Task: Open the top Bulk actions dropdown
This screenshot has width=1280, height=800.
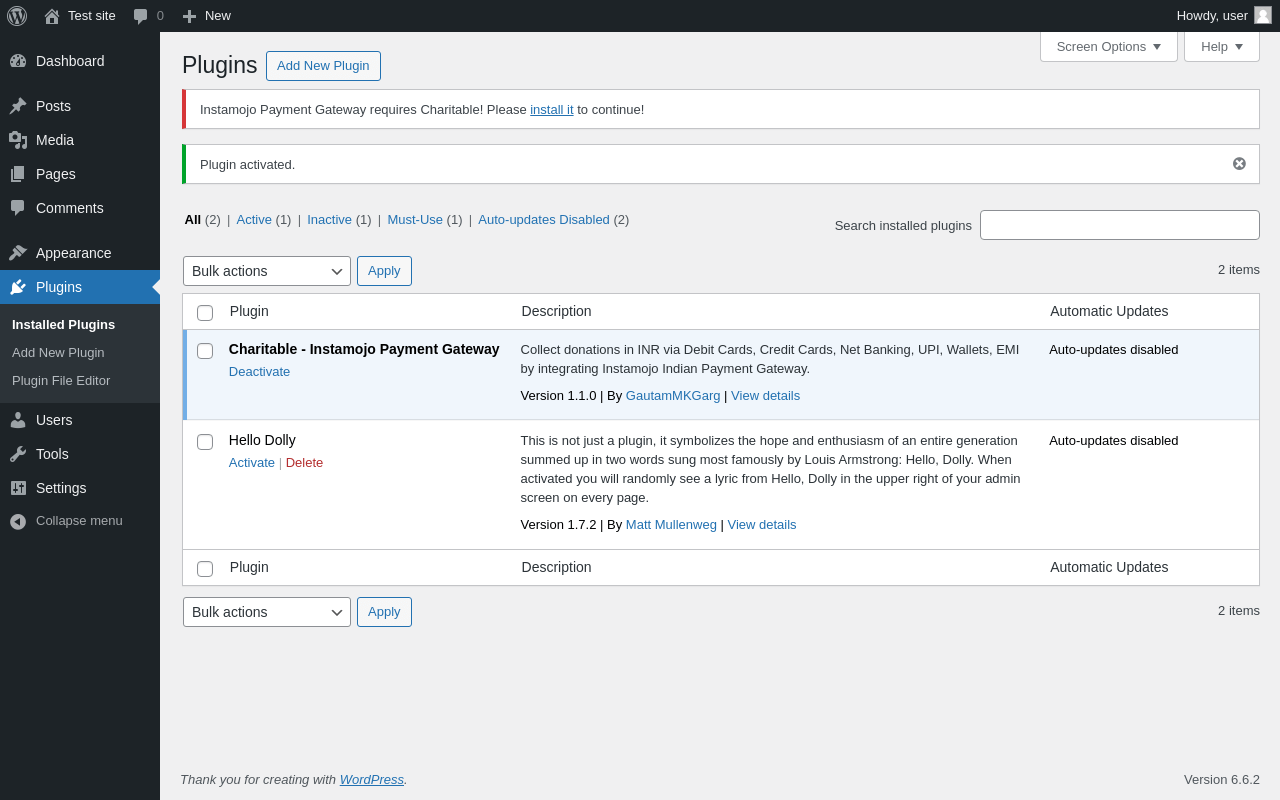Action: [266, 271]
